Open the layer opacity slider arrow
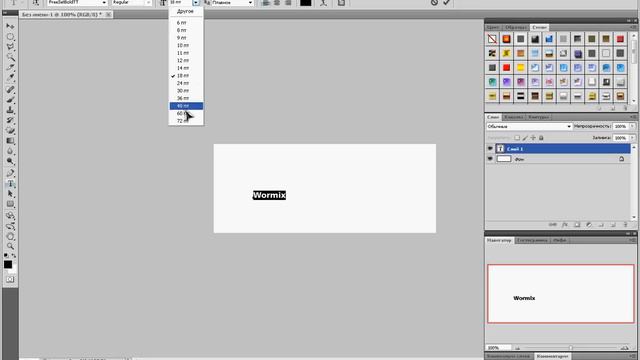Image resolution: width=640 pixels, height=360 pixels. click(x=632, y=127)
